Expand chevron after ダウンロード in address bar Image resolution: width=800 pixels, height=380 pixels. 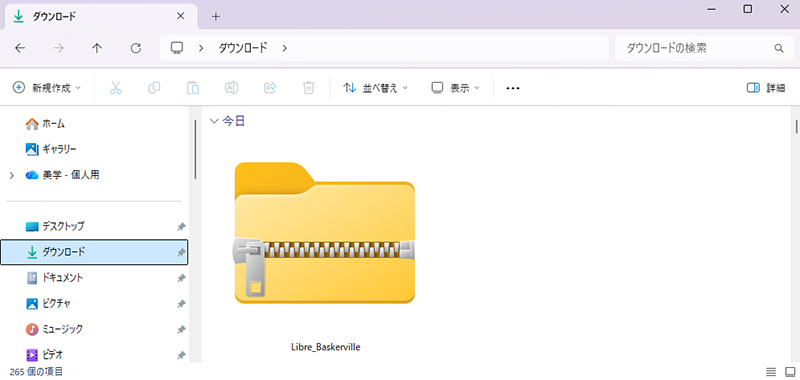(285, 48)
